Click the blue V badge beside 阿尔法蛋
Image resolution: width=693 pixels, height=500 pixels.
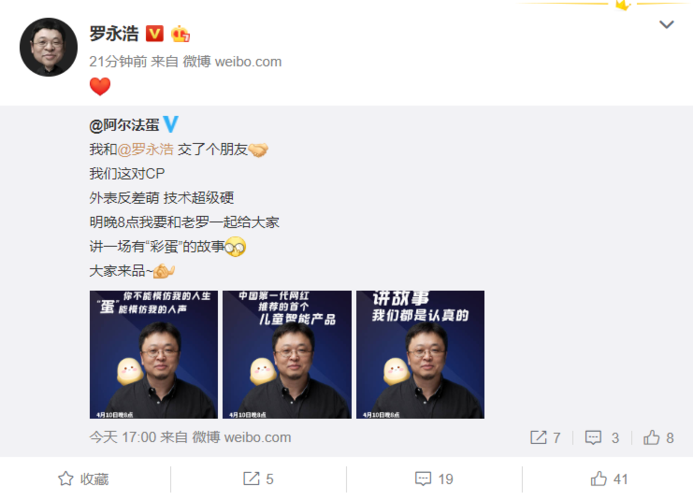pyautogui.click(x=171, y=124)
